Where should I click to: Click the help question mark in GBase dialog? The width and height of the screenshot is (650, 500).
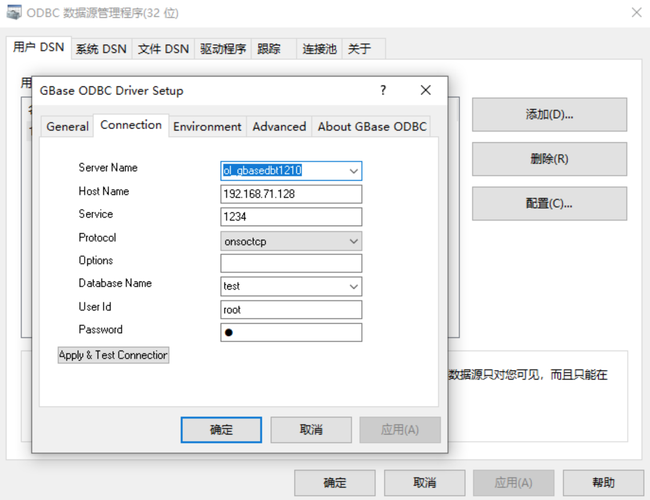click(383, 90)
